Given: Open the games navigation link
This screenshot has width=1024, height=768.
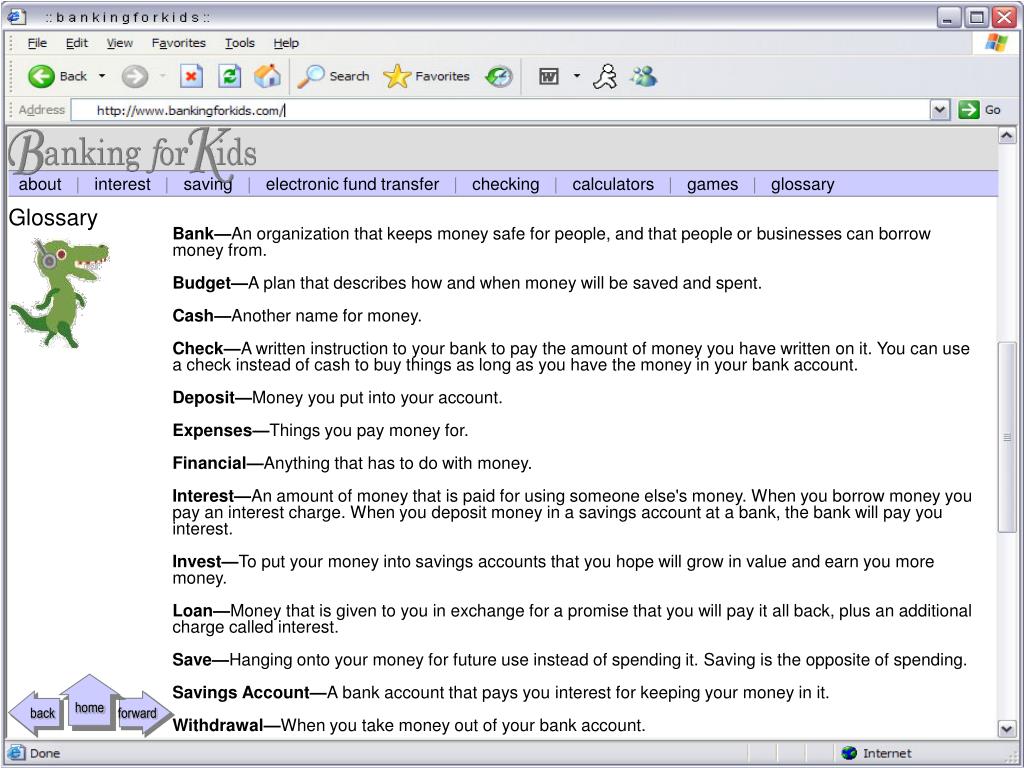Looking at the screenshot, I should [712, 185].
